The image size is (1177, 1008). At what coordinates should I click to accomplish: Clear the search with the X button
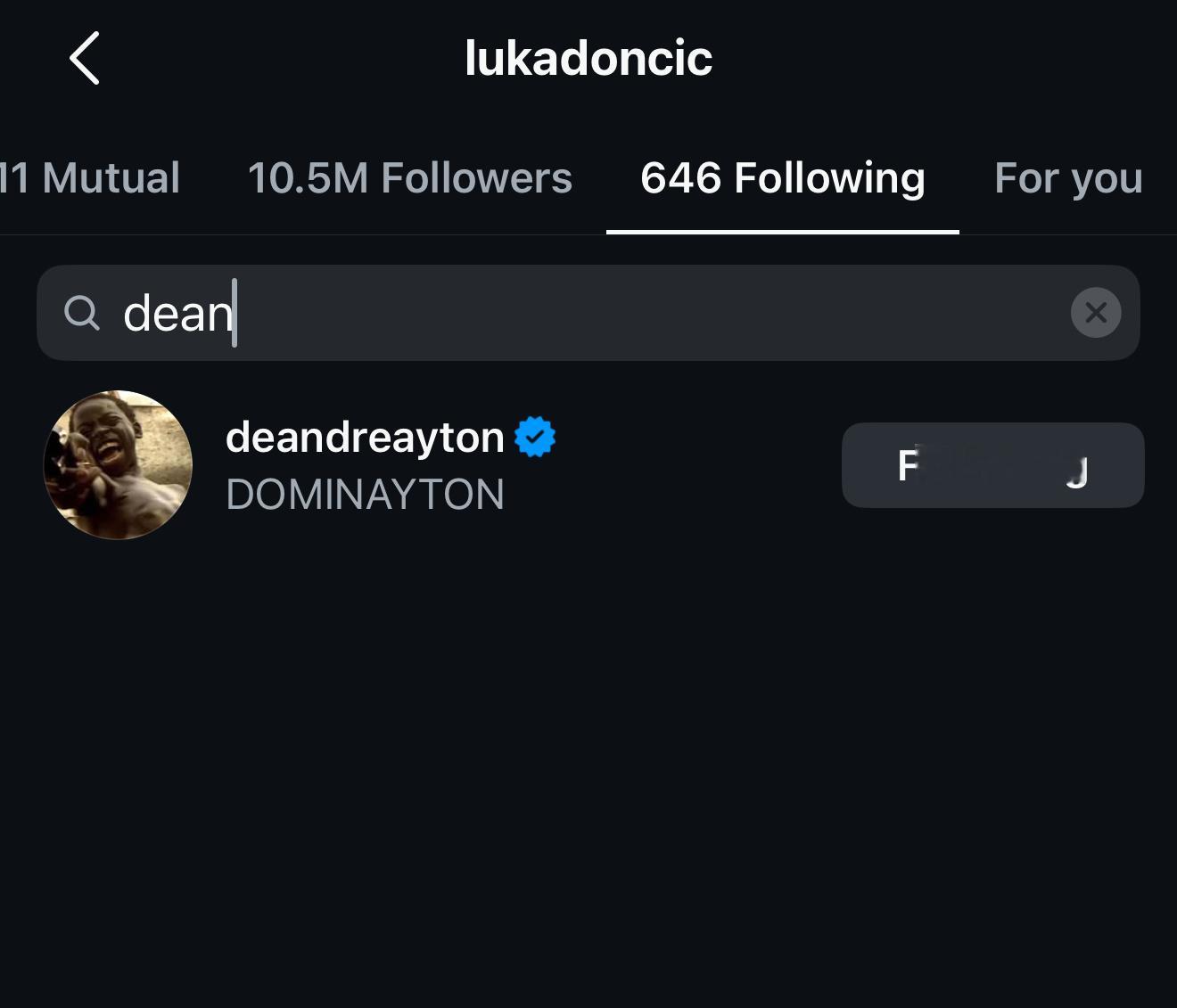1096,313
